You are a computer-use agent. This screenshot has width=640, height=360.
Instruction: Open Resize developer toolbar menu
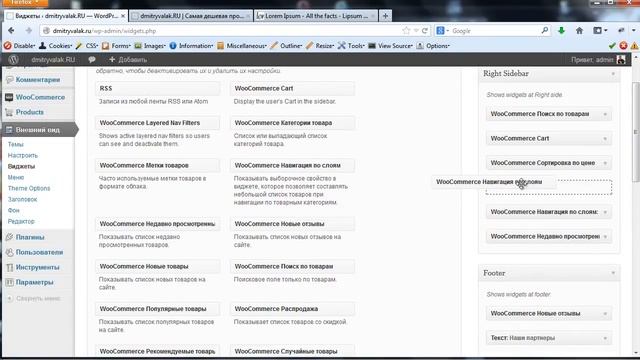(x=320, y=46)
